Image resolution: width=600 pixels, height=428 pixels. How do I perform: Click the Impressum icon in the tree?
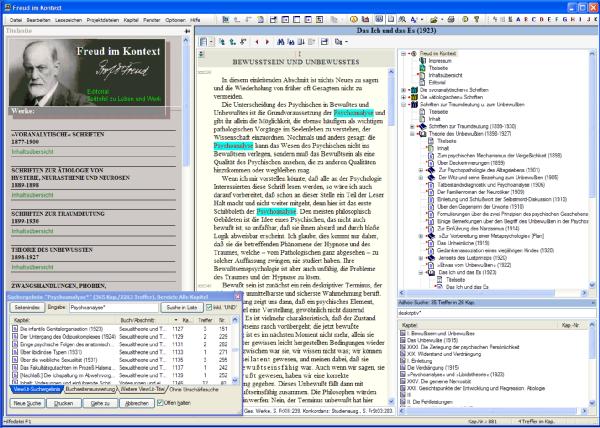point(422,61)
